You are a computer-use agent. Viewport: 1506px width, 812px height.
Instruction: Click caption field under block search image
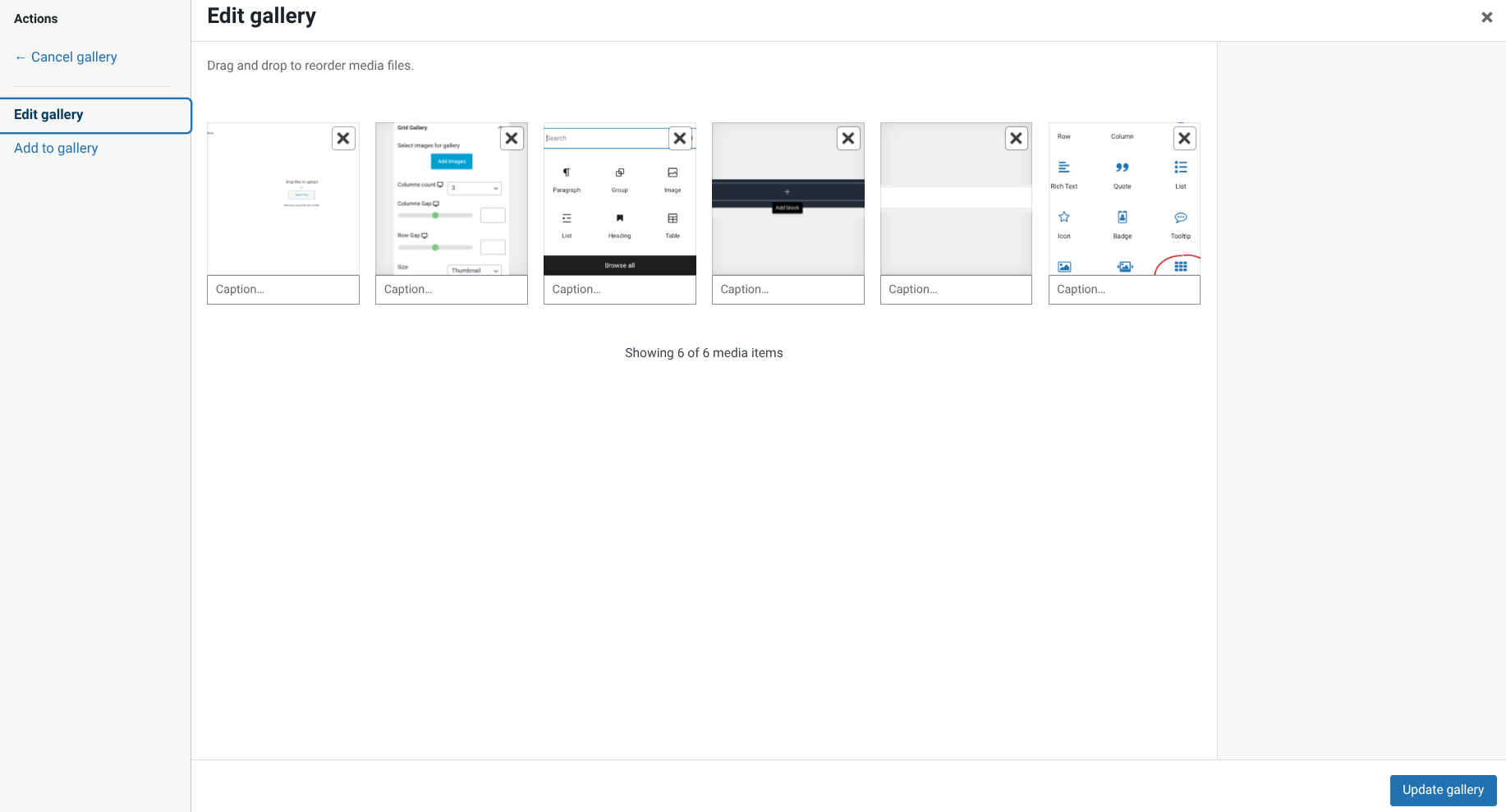coord(620,290)
